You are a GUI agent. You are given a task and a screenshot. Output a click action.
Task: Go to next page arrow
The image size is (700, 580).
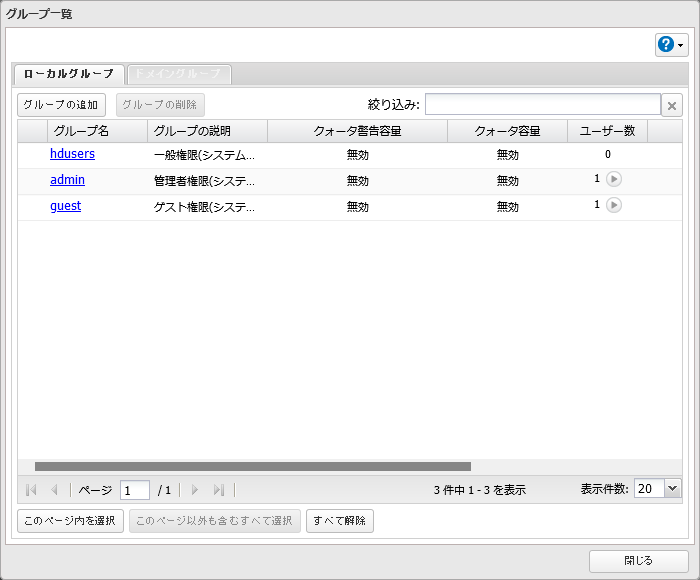pyautogui.click(x=195, y=490)
